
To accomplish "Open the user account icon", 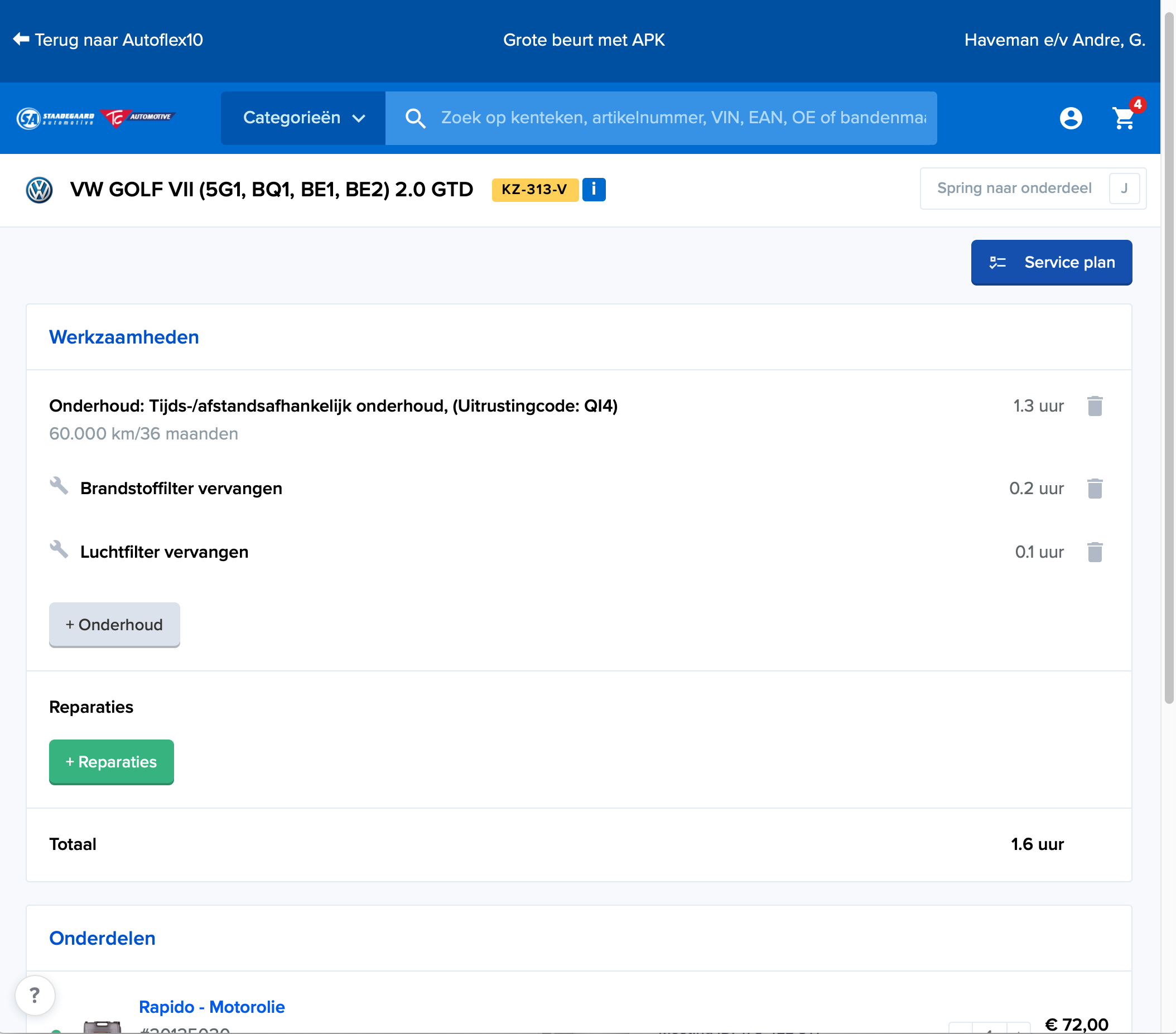I will pyautogui.click(x=1070, y=118).
